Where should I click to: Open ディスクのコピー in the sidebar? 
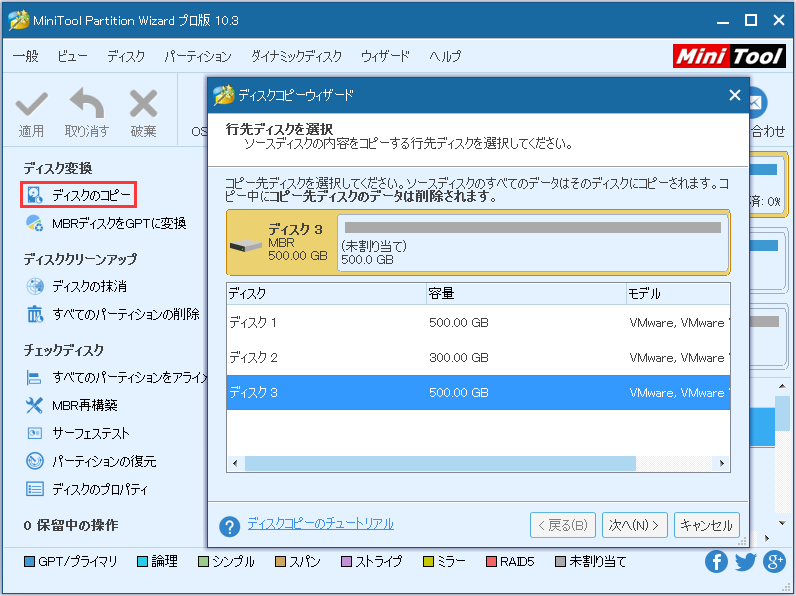[79, 195]
